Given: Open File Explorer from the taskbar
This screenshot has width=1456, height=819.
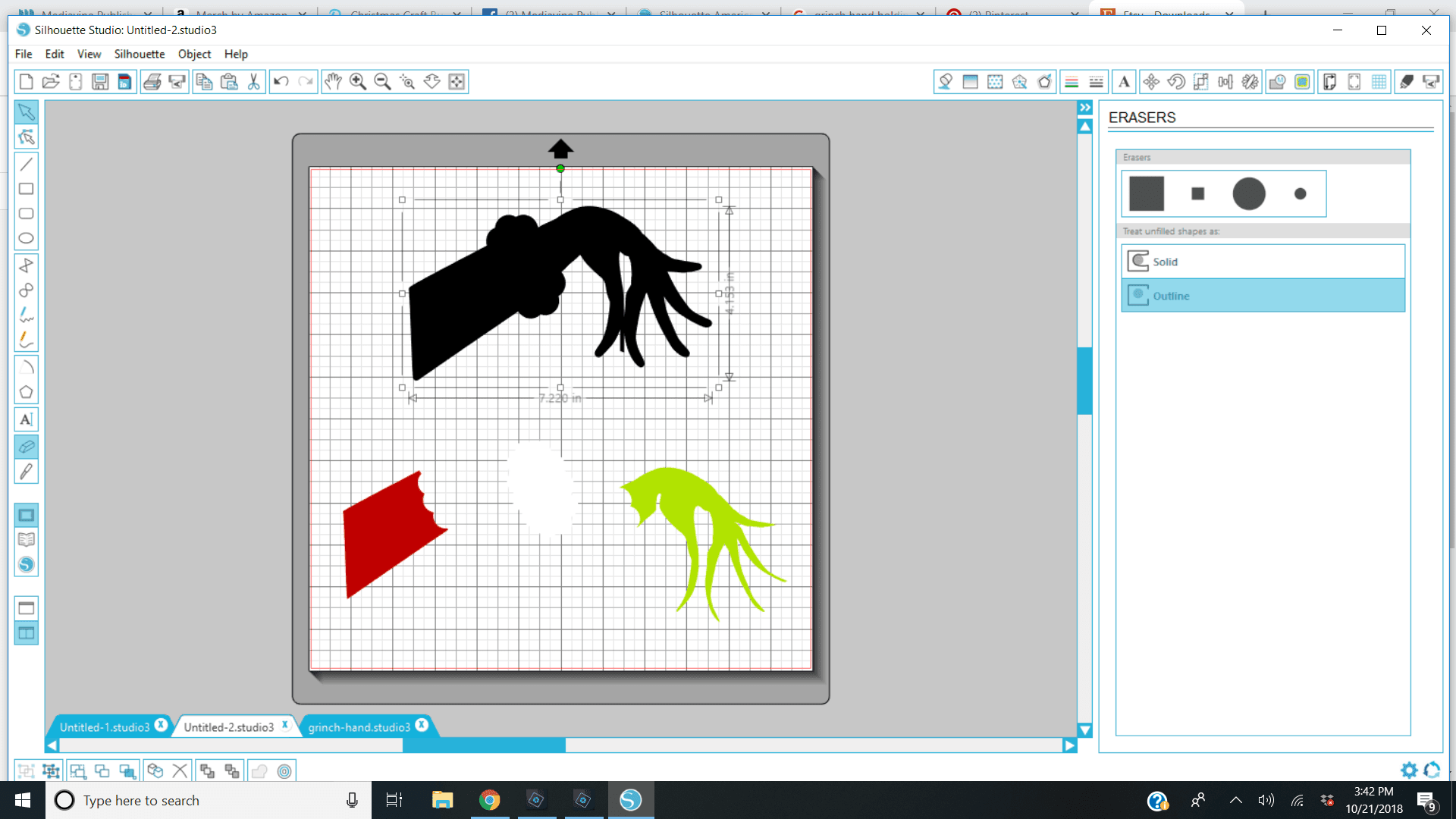Looking at the screenshot, I should pos(442,800).
